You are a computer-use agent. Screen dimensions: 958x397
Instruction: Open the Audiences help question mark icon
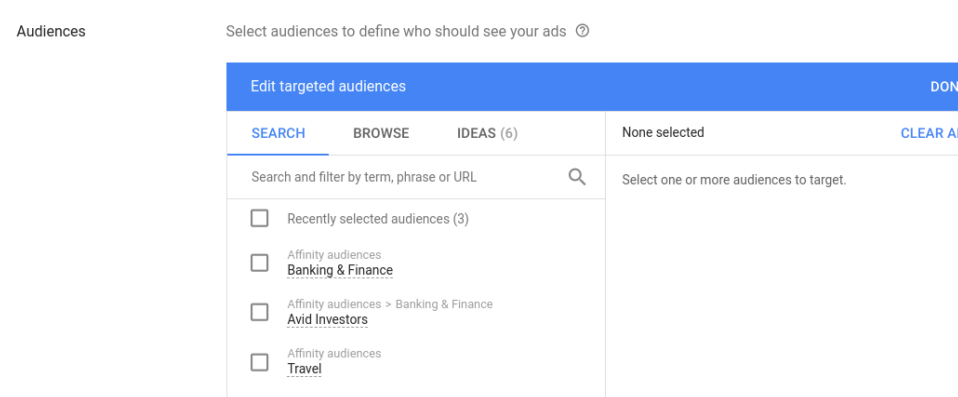click(x=582, y=31)
